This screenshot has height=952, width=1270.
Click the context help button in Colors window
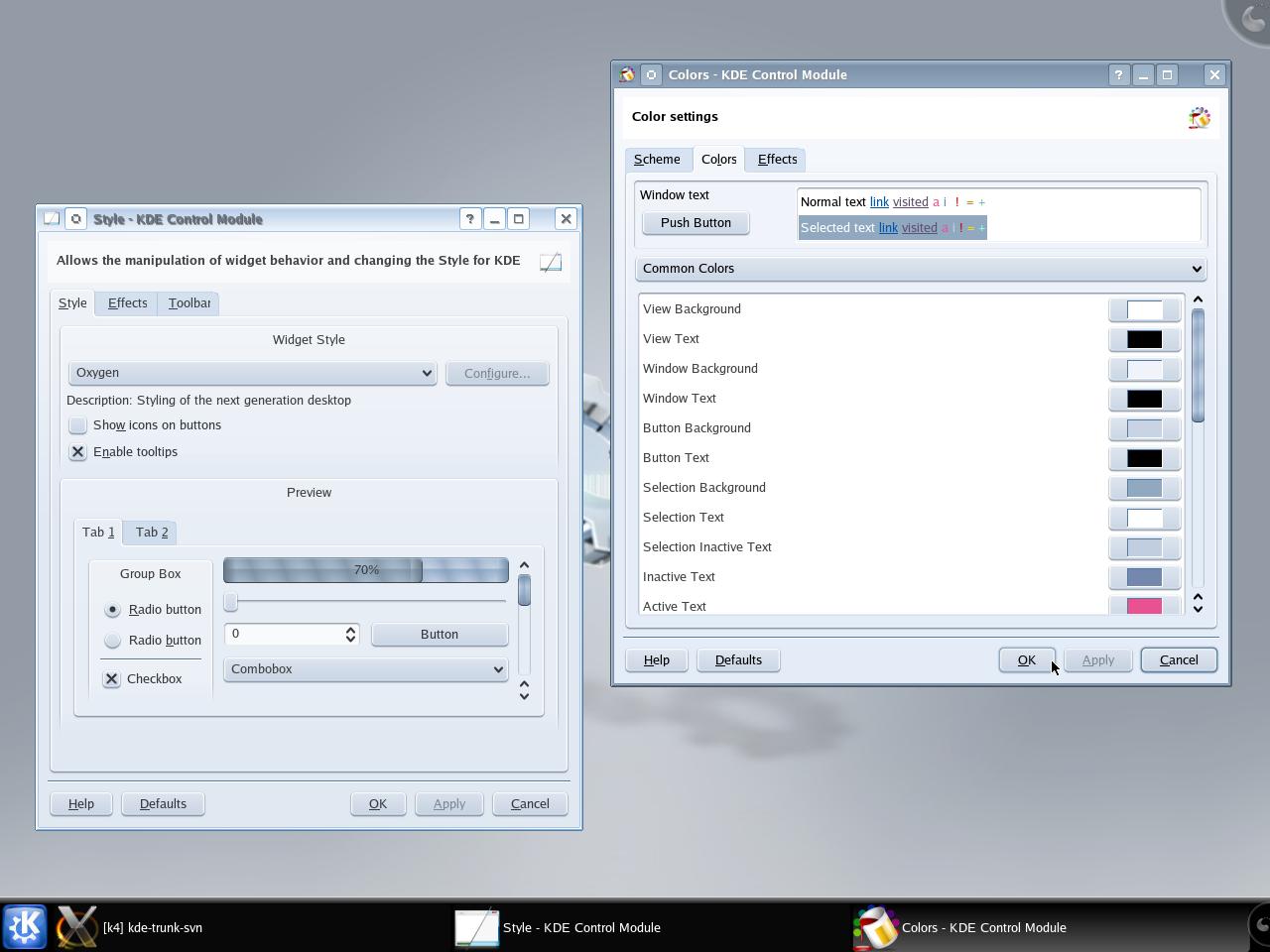point(1118,74)
